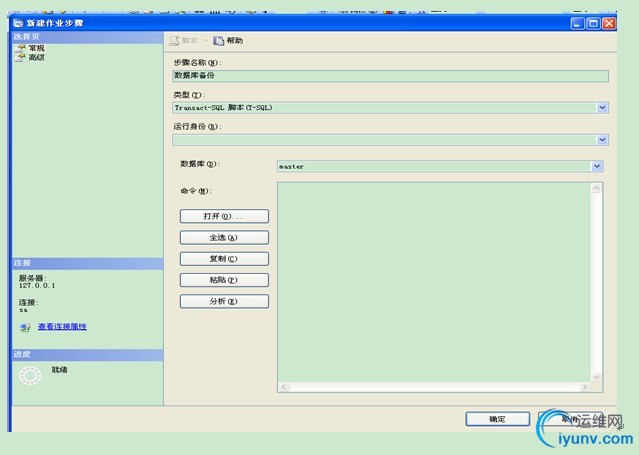This screenshot has height=455, width=639.
Task: Click the server address 127.0.0.1 text
Action: pyautogui.click(x=37, y=285)
